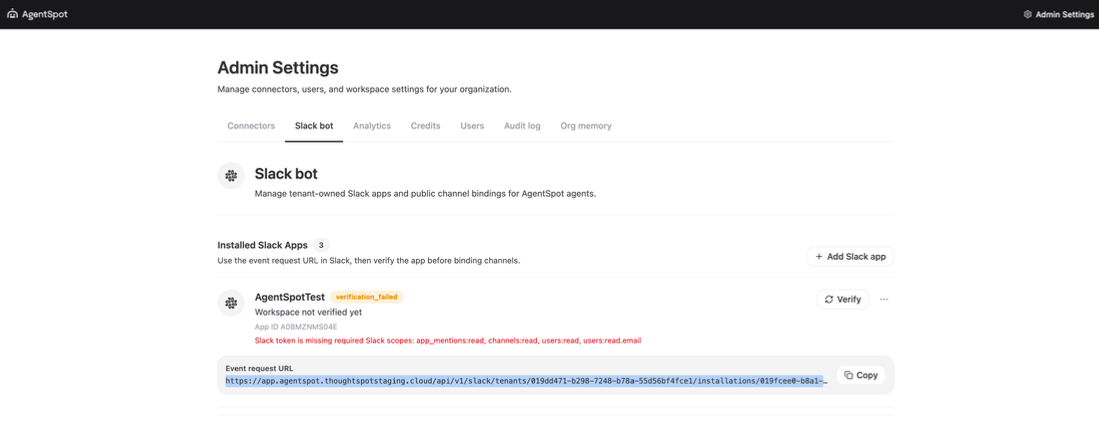
Task: Switch to the Connectors tab
Action: 251,126
